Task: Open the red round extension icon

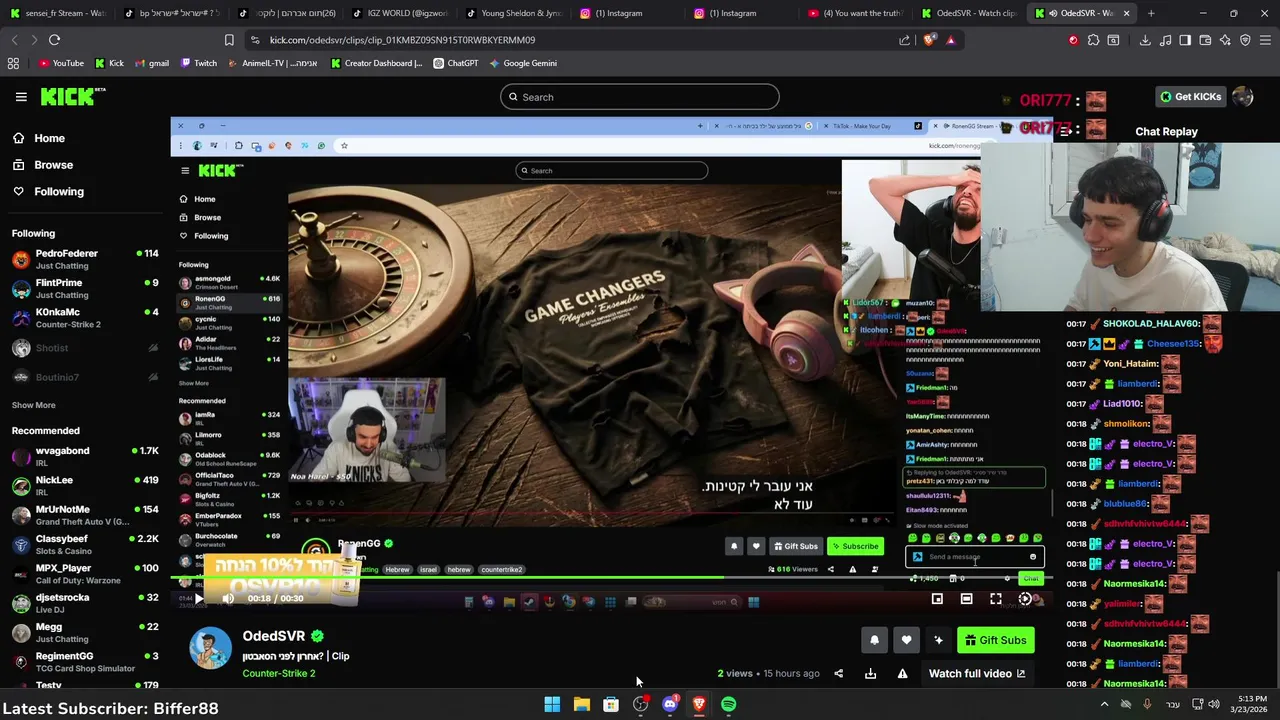Action: 1073,40
